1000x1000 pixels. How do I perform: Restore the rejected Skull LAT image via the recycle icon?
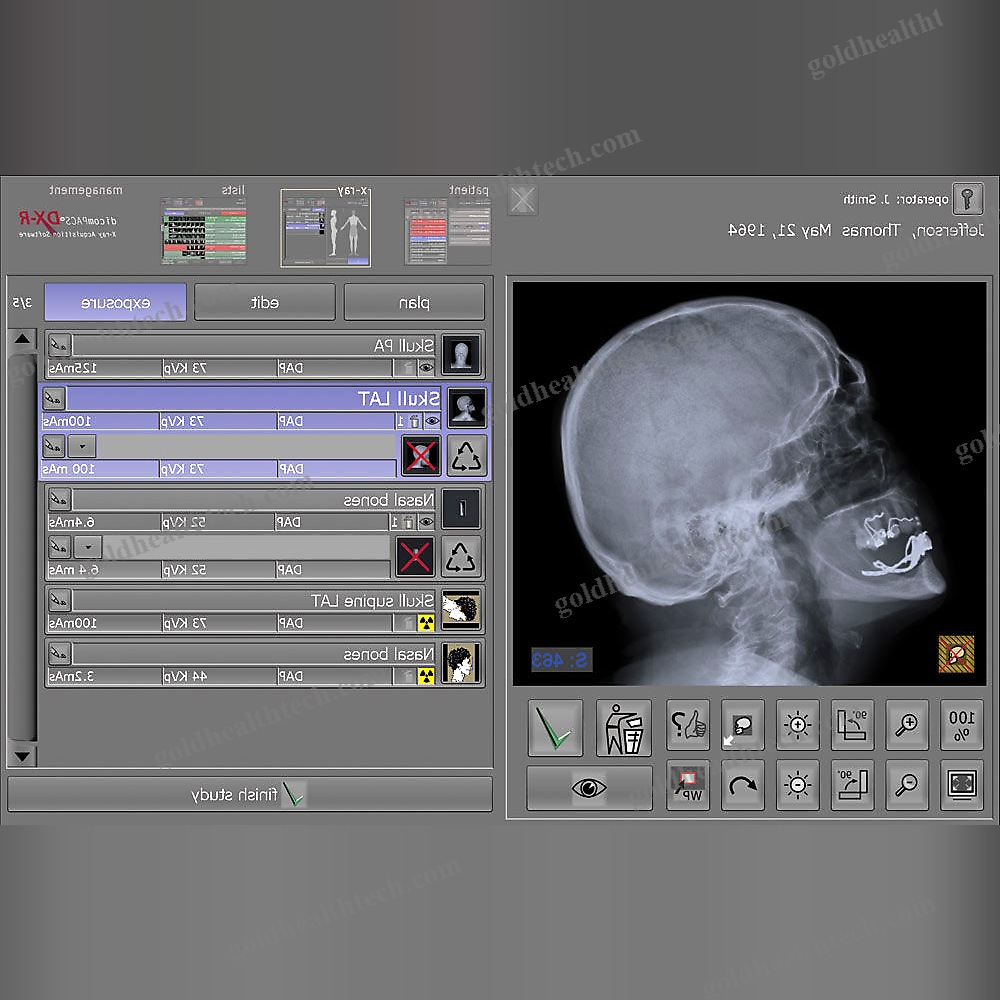pos(467,456)
